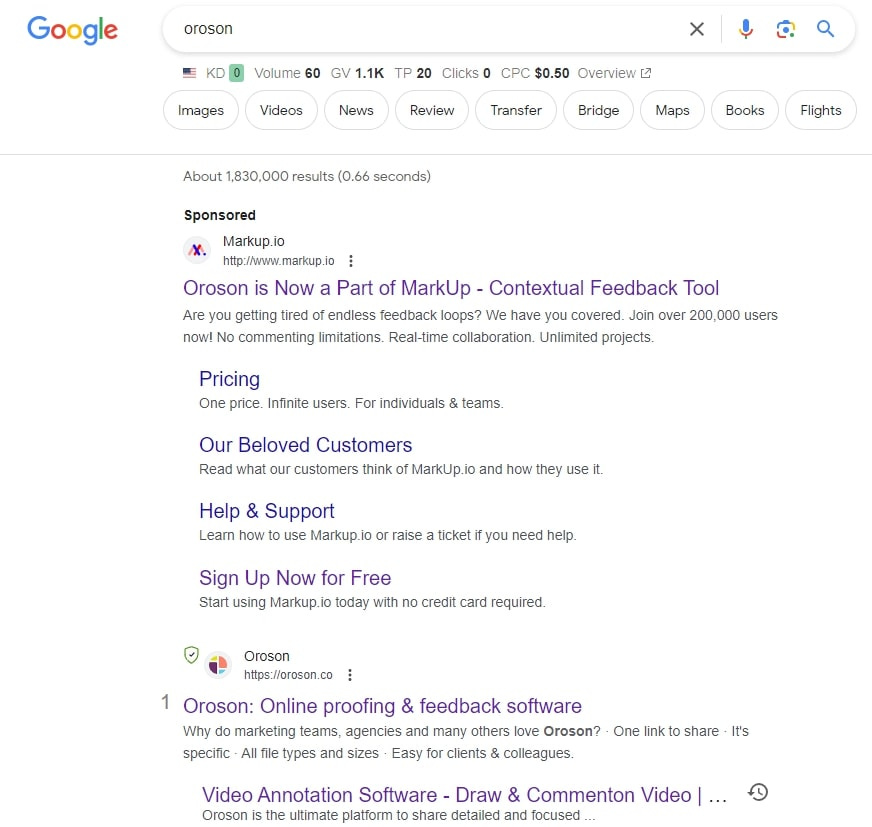Click the http://www.markup.io URL text
Screen dimensions: 872x827
pos(279,261)
